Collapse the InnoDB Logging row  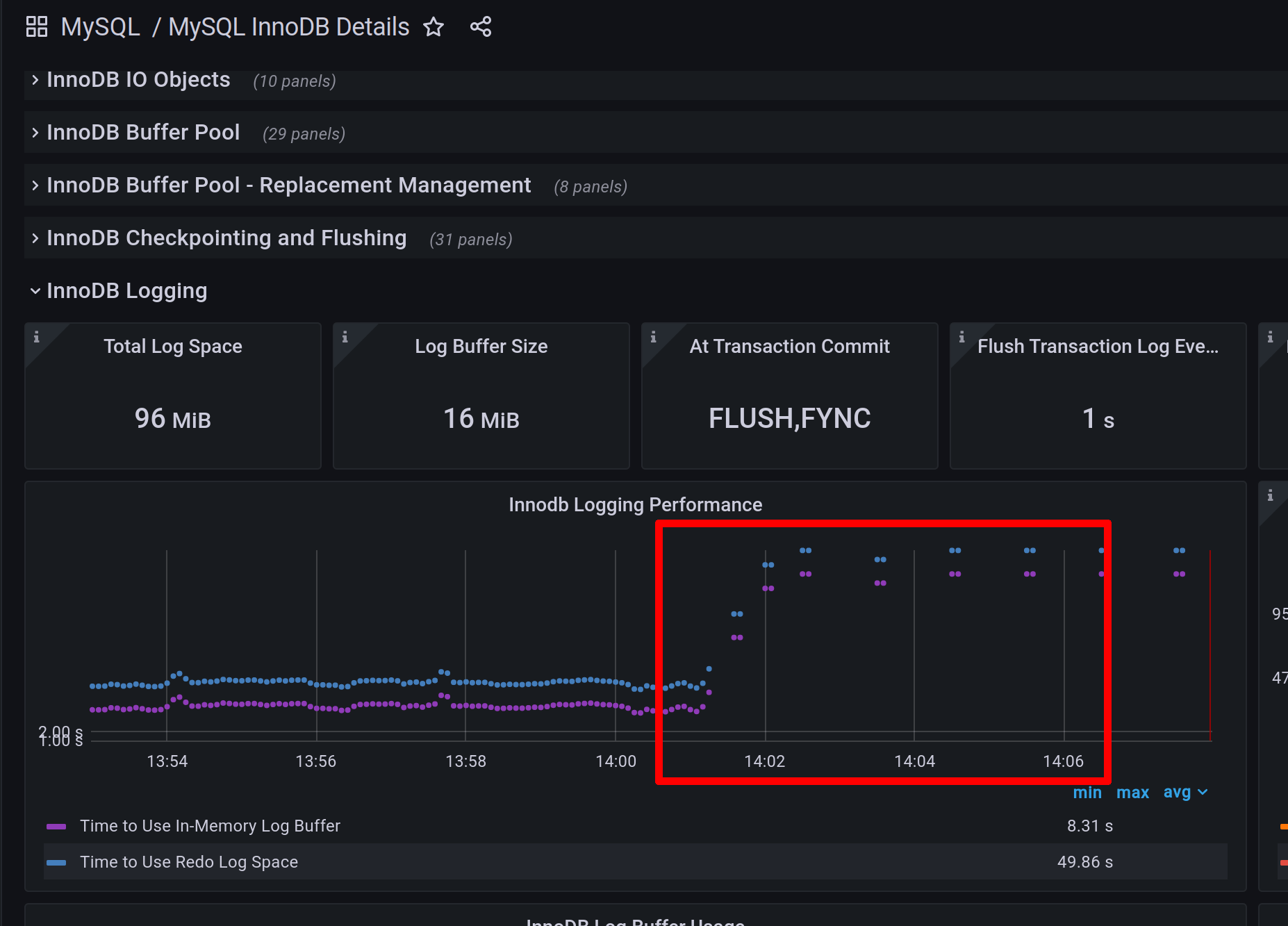coord(126,290)
